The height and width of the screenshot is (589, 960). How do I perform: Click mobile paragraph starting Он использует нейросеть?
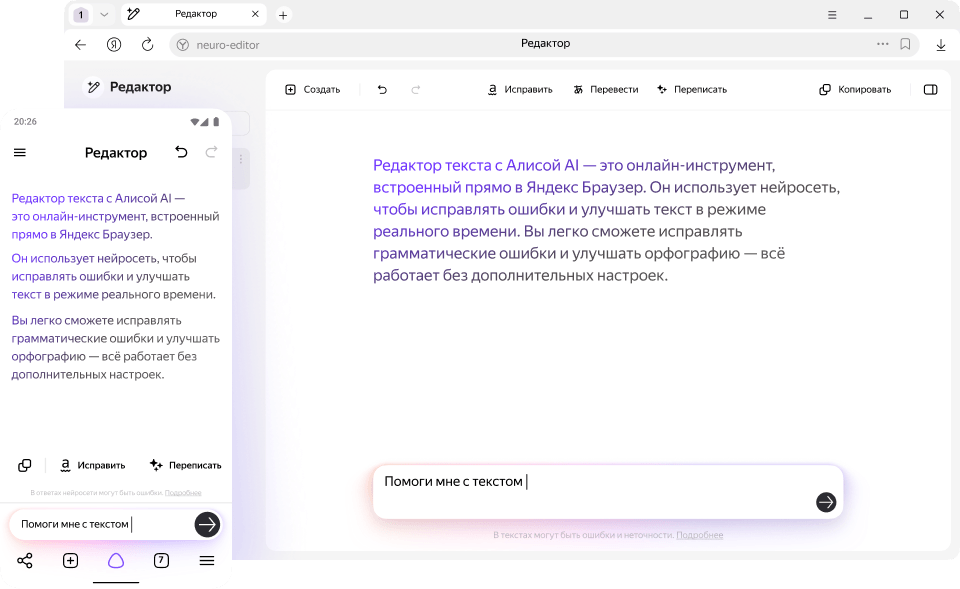pos(114,277)
